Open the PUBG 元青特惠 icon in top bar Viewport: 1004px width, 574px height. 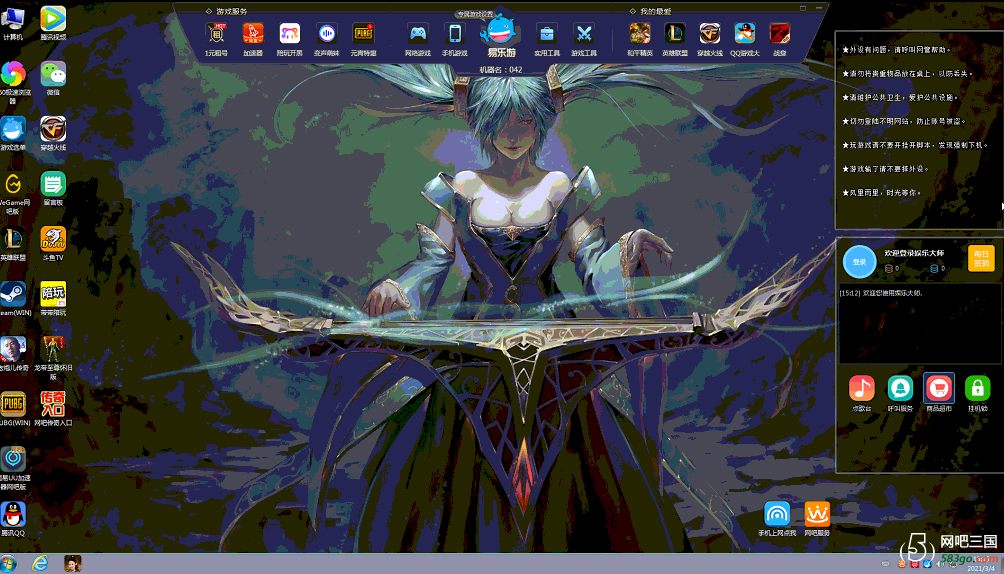363,33
